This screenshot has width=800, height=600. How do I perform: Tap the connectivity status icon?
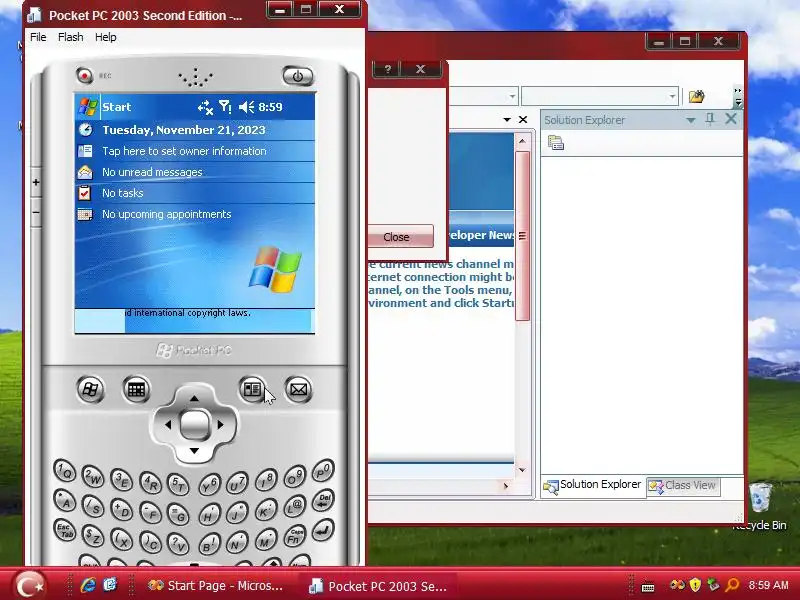(x=205, y=107)
